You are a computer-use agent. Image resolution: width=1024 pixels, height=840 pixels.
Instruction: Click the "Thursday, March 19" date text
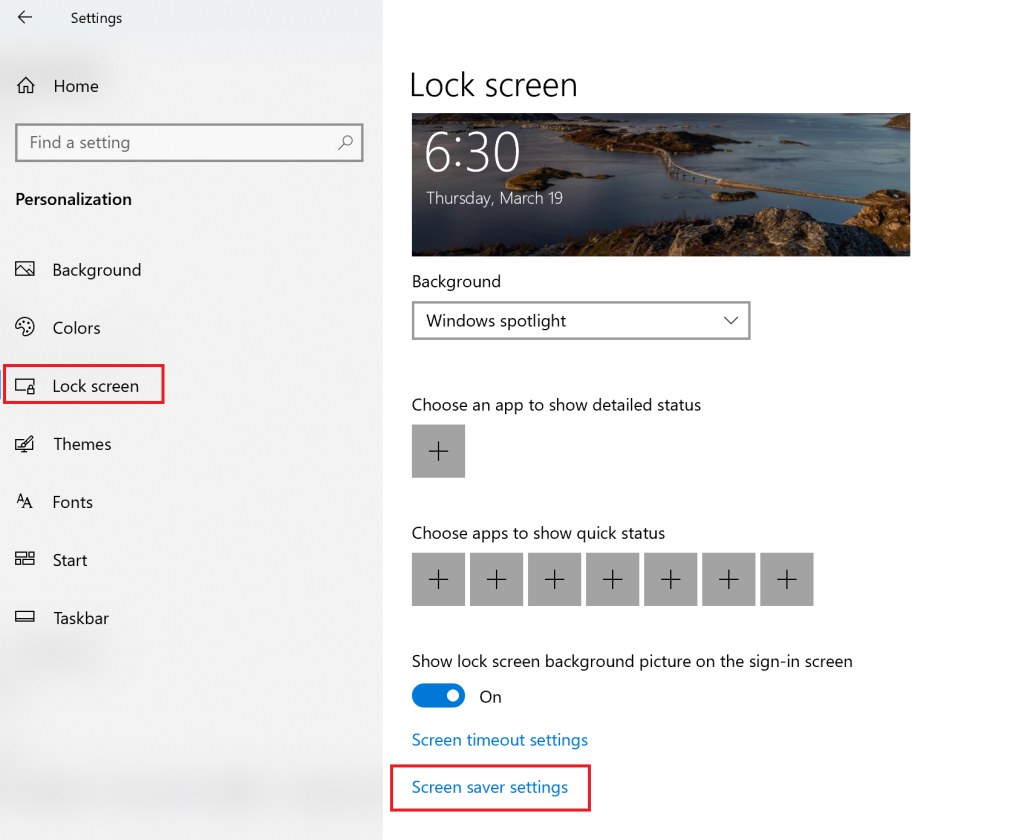(x=494, y=198)
